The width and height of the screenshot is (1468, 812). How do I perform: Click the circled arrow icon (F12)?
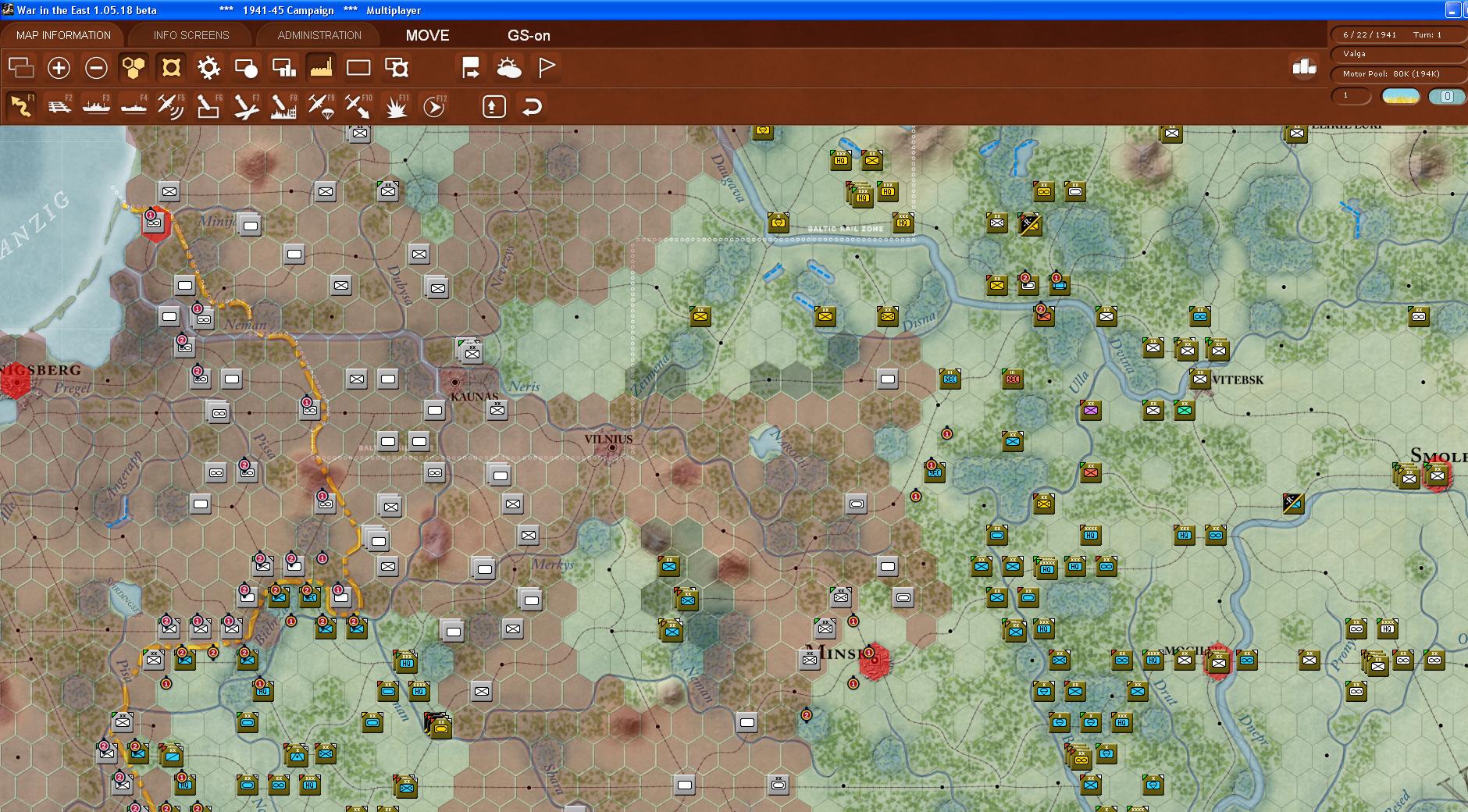(x=434, y=106)
